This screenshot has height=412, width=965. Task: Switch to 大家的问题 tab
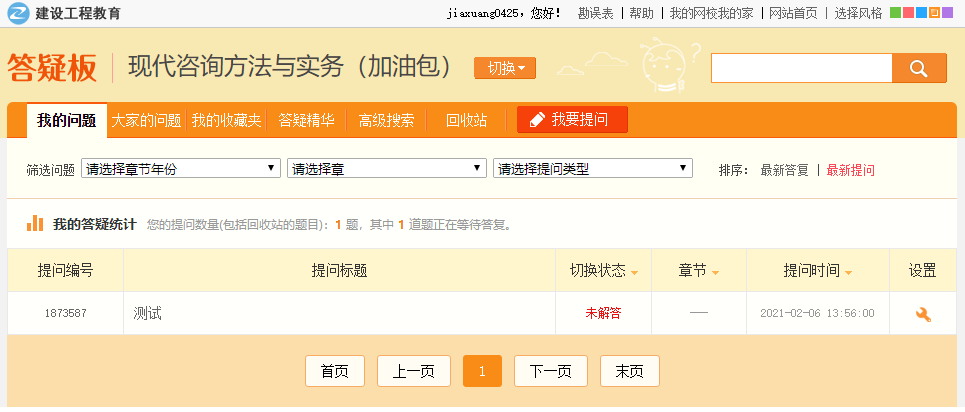[x=146, y=120]
